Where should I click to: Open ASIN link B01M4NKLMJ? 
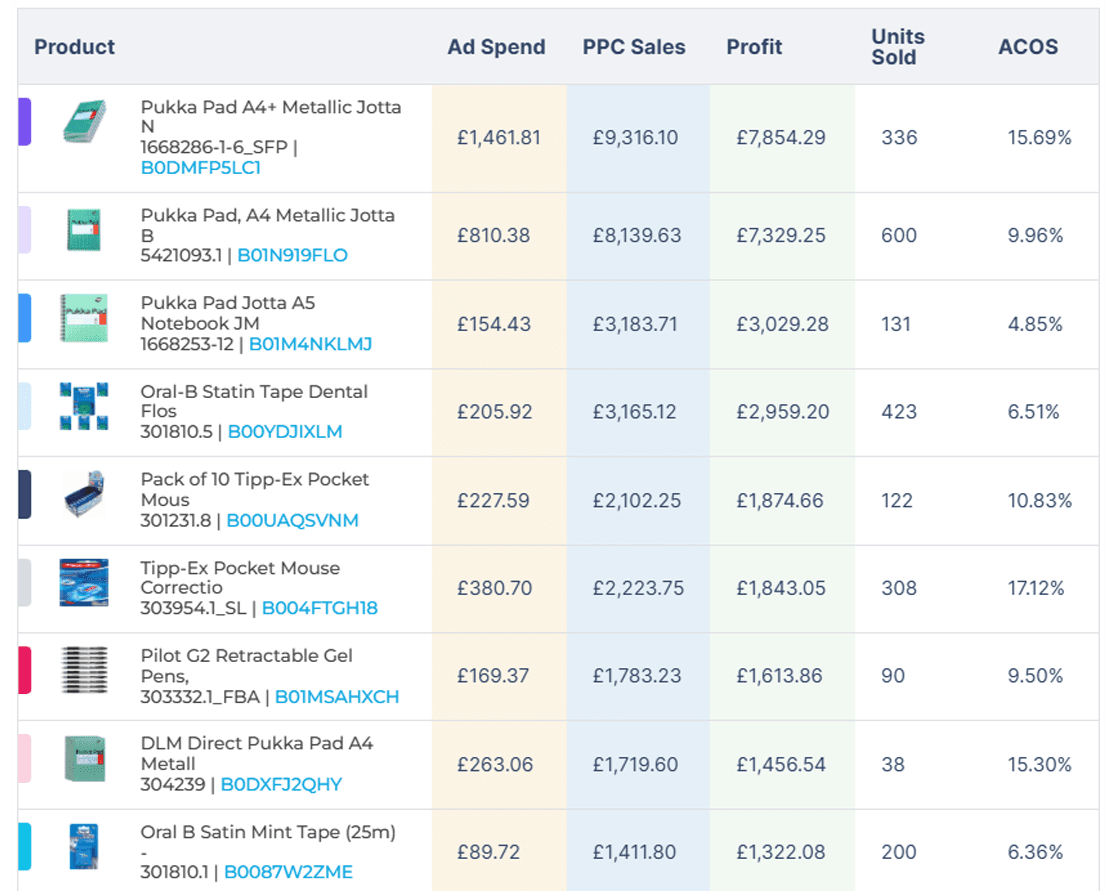click(x=310, y=344)
